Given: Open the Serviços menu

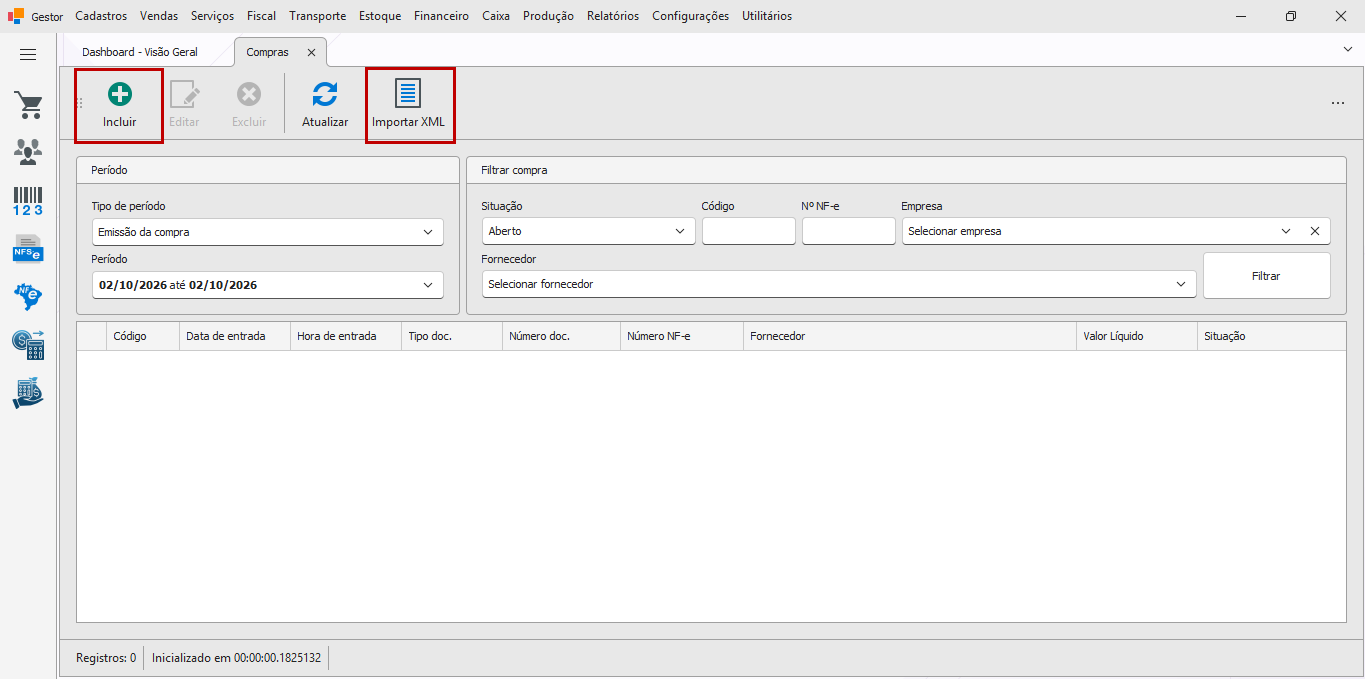Looking at the screenshot, I should click(212, 16).
